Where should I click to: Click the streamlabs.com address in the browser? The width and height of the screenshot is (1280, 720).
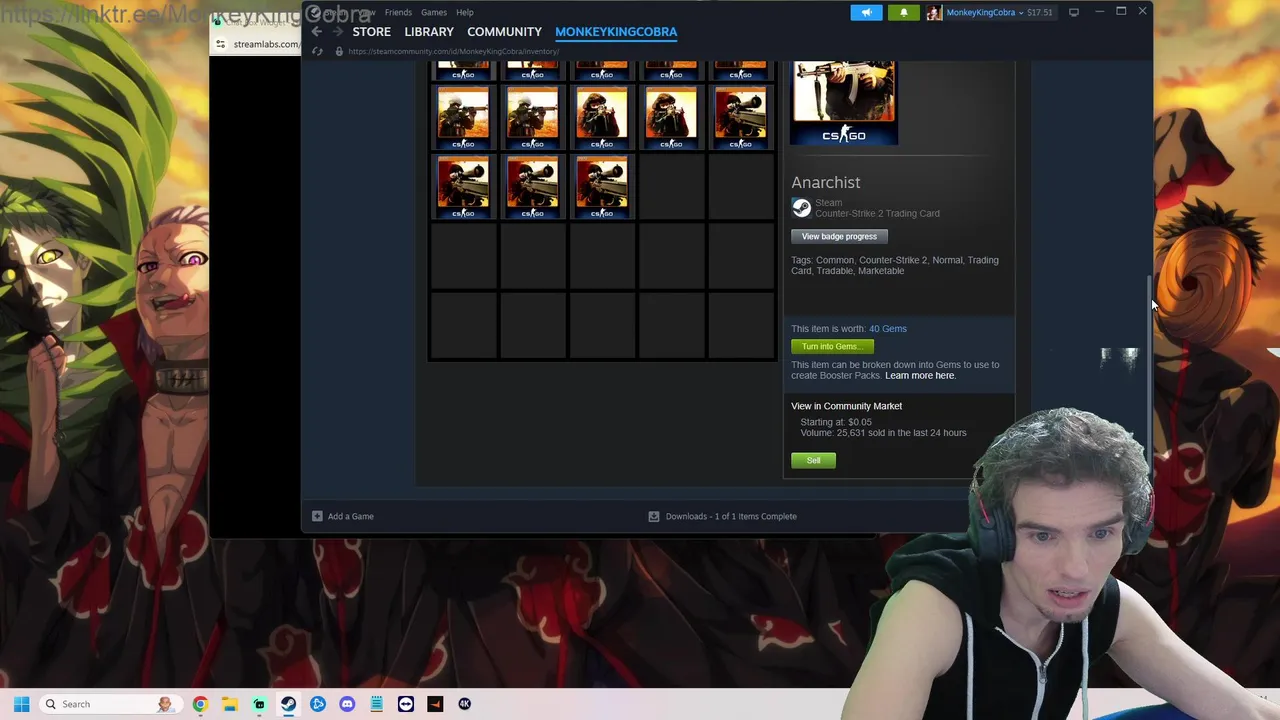point(266,44)
